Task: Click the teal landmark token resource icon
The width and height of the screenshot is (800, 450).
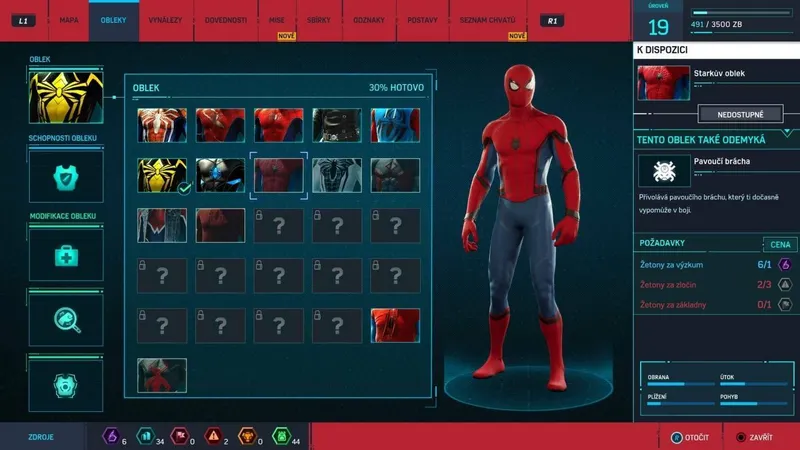Action: coord(145,437)
